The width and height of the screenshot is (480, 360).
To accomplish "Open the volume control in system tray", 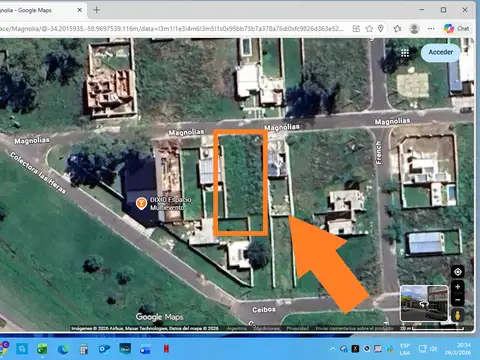I will tap(433, 349).
